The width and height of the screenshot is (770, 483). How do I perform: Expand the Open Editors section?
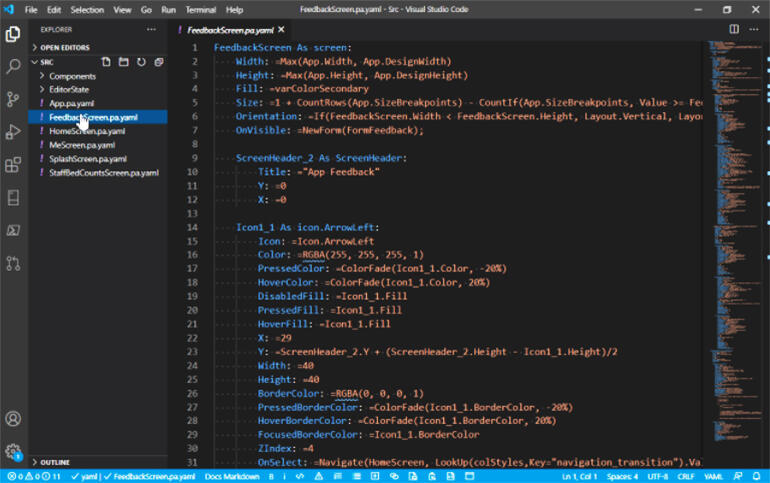tap(63, 47)
